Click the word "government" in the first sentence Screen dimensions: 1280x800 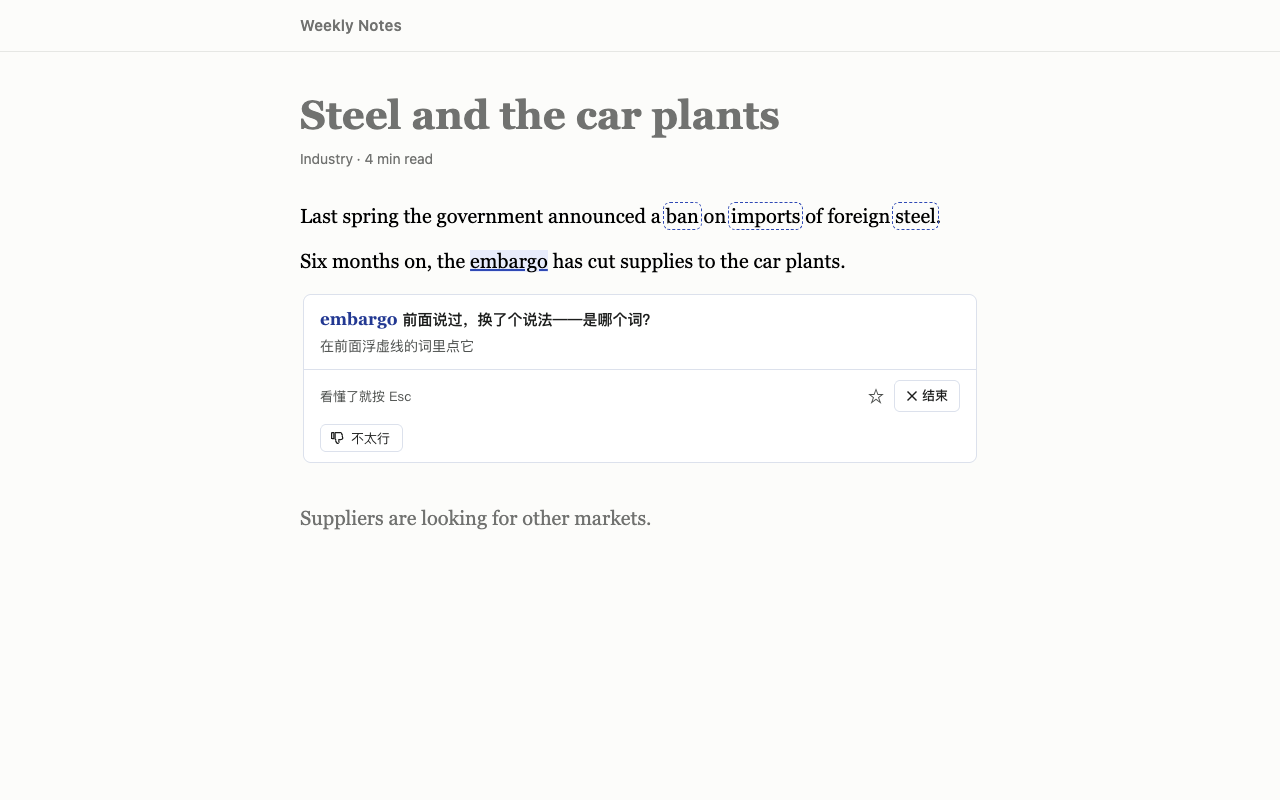tap(490, 216)
